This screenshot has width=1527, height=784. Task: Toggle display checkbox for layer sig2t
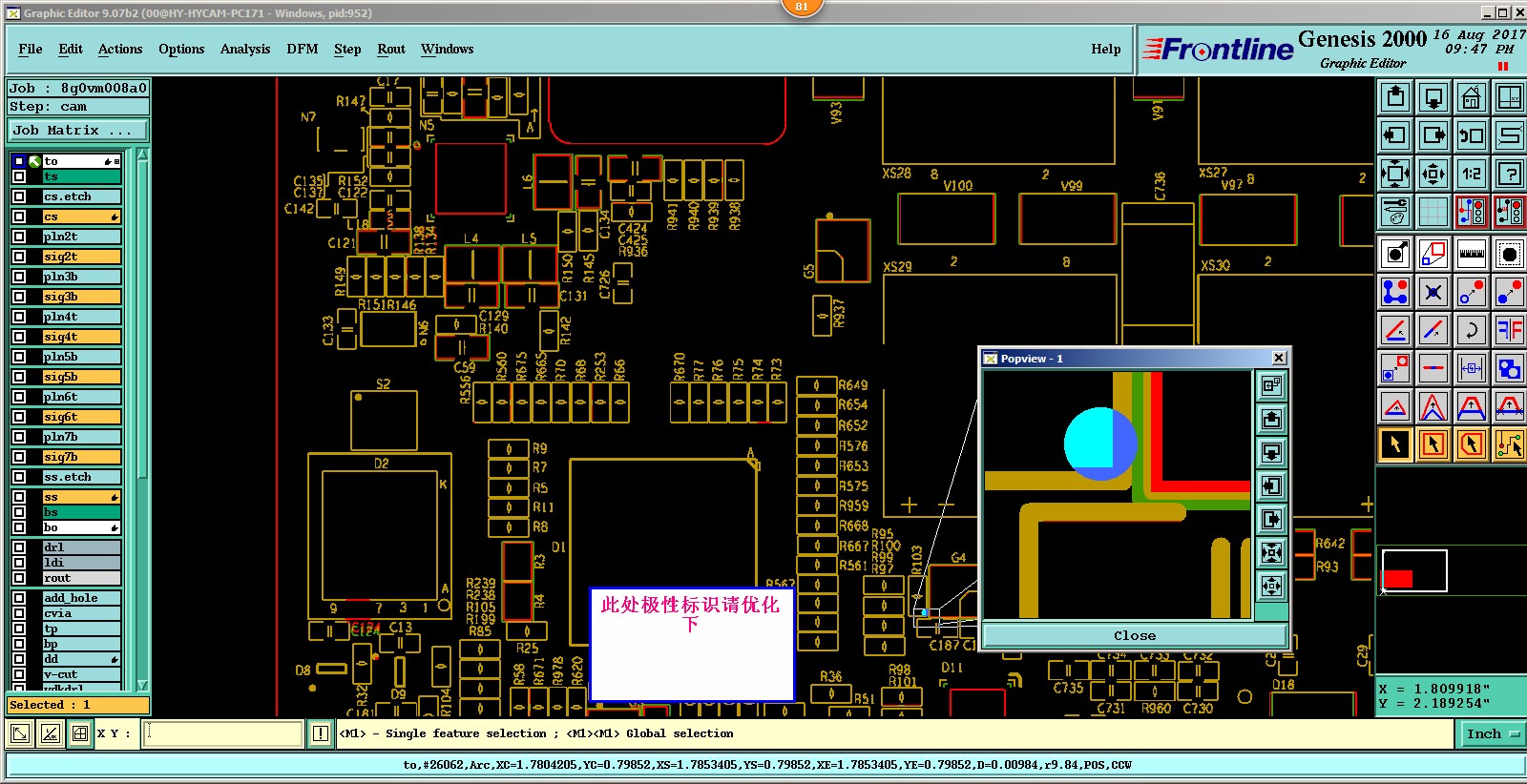(19, 257)
